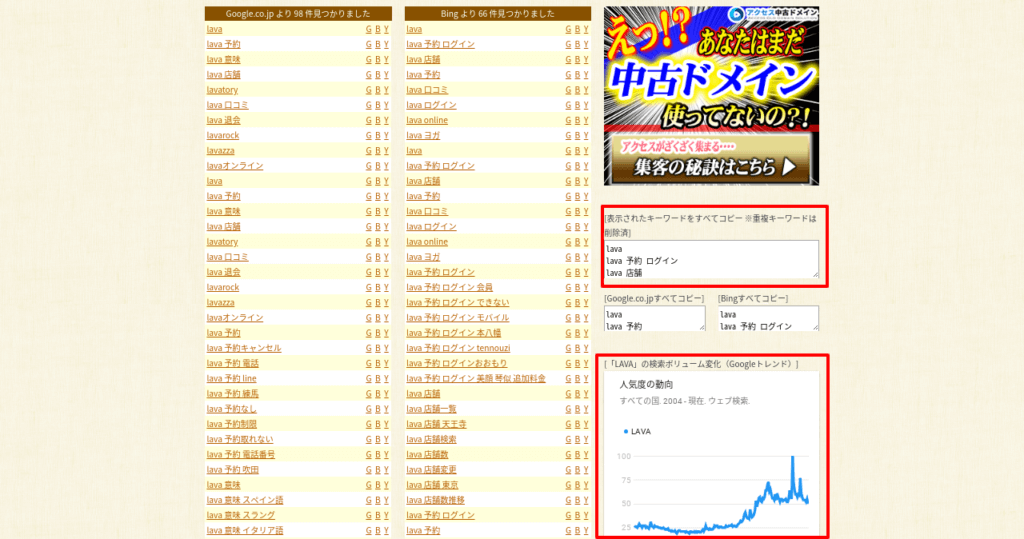This screenshot has width=1024, height=539.
Task: Open the 'lava 店舗一覧' keyword link
Action: click(431, 409)
